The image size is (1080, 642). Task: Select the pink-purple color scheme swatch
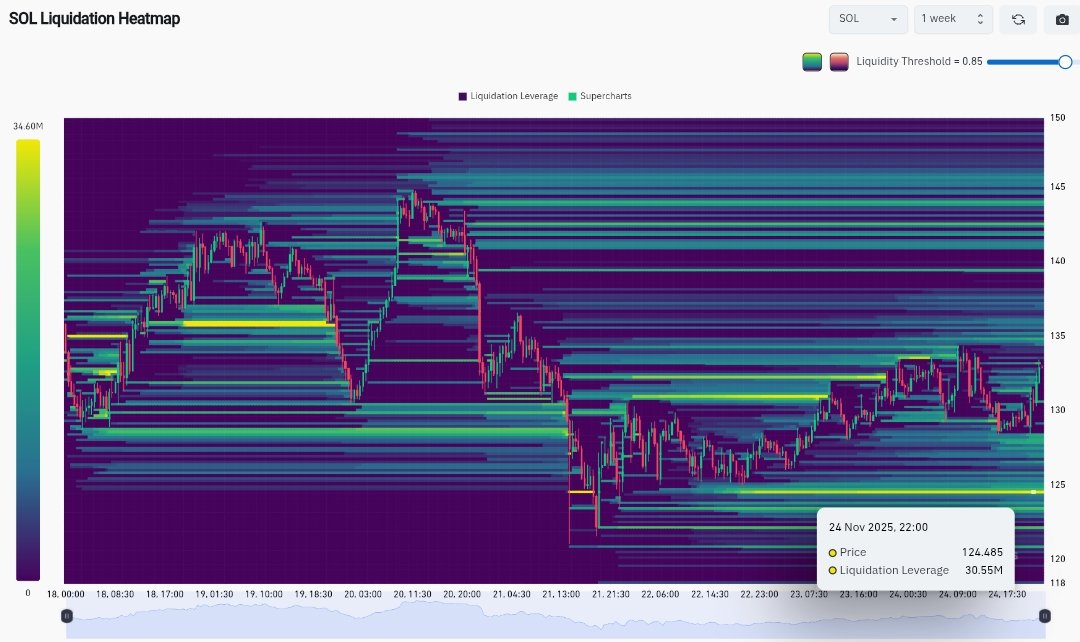click(x=839, y=62)
